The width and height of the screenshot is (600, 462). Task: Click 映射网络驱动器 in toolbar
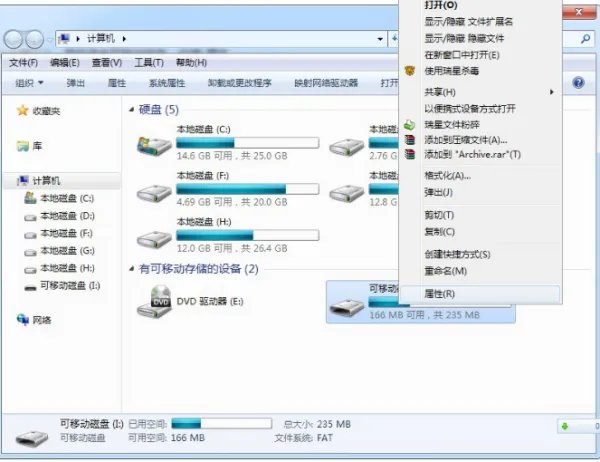pyautogui.click(x=326, y=83)
